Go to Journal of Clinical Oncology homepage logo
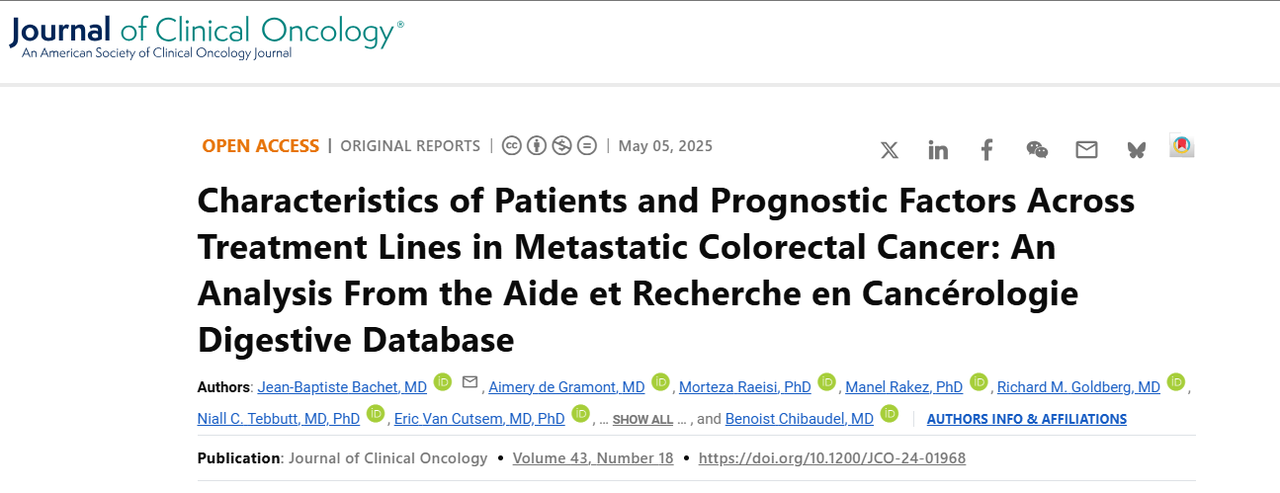The height and width of the screenshot is (493, 1280). tap(207, 37)
